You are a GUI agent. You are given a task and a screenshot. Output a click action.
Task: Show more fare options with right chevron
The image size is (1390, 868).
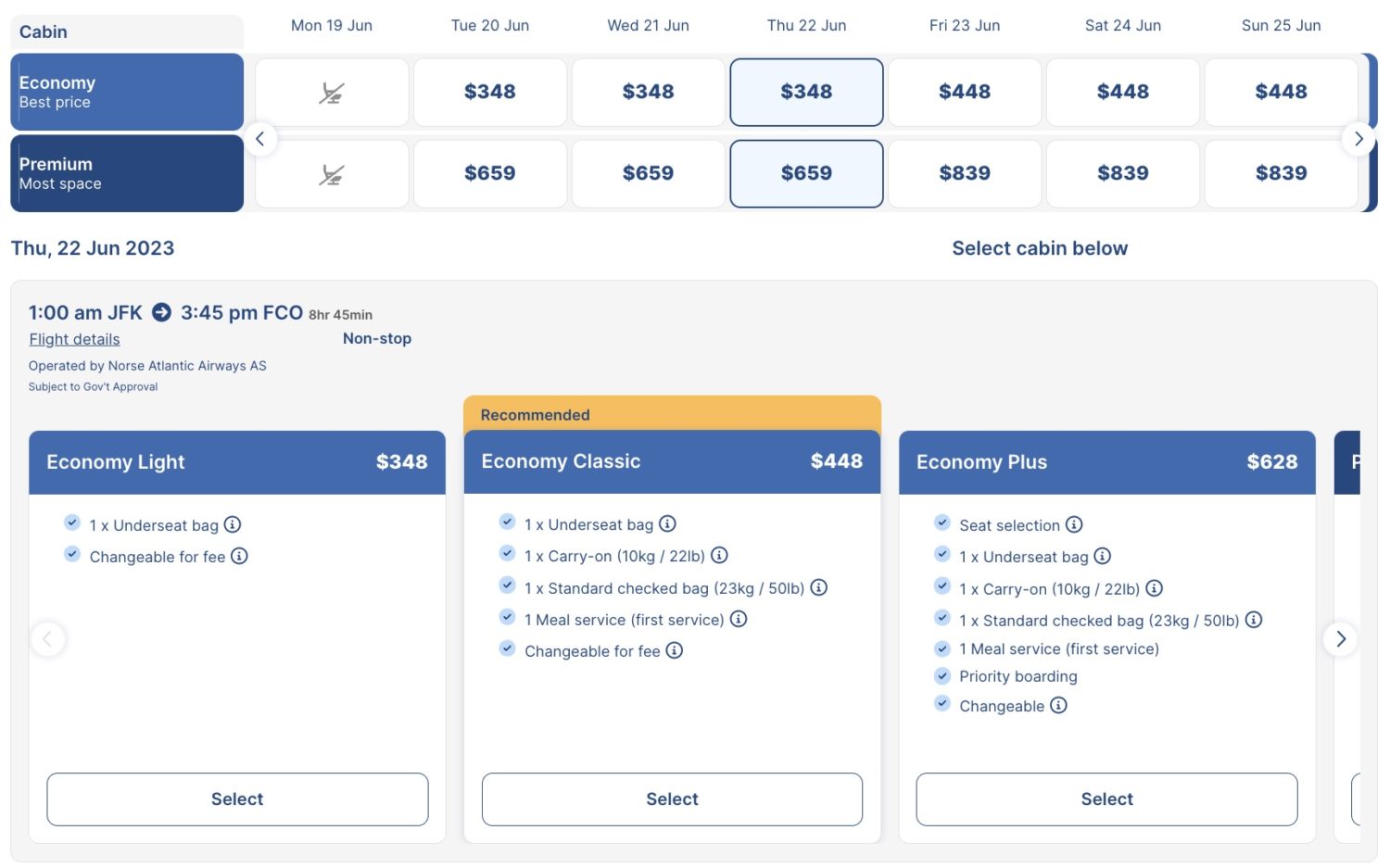1339,638
